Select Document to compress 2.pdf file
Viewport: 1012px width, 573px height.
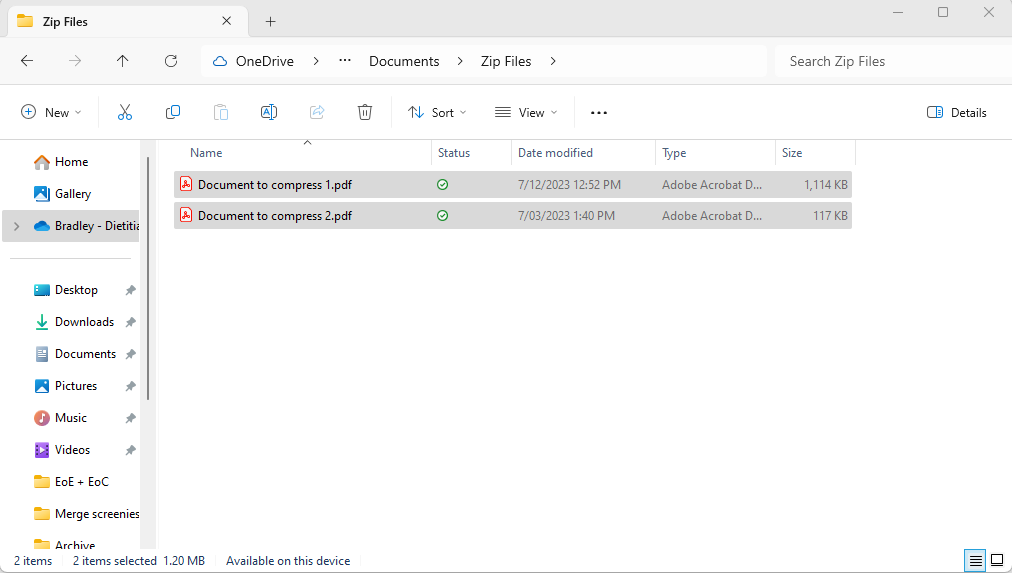coord(275,216)
